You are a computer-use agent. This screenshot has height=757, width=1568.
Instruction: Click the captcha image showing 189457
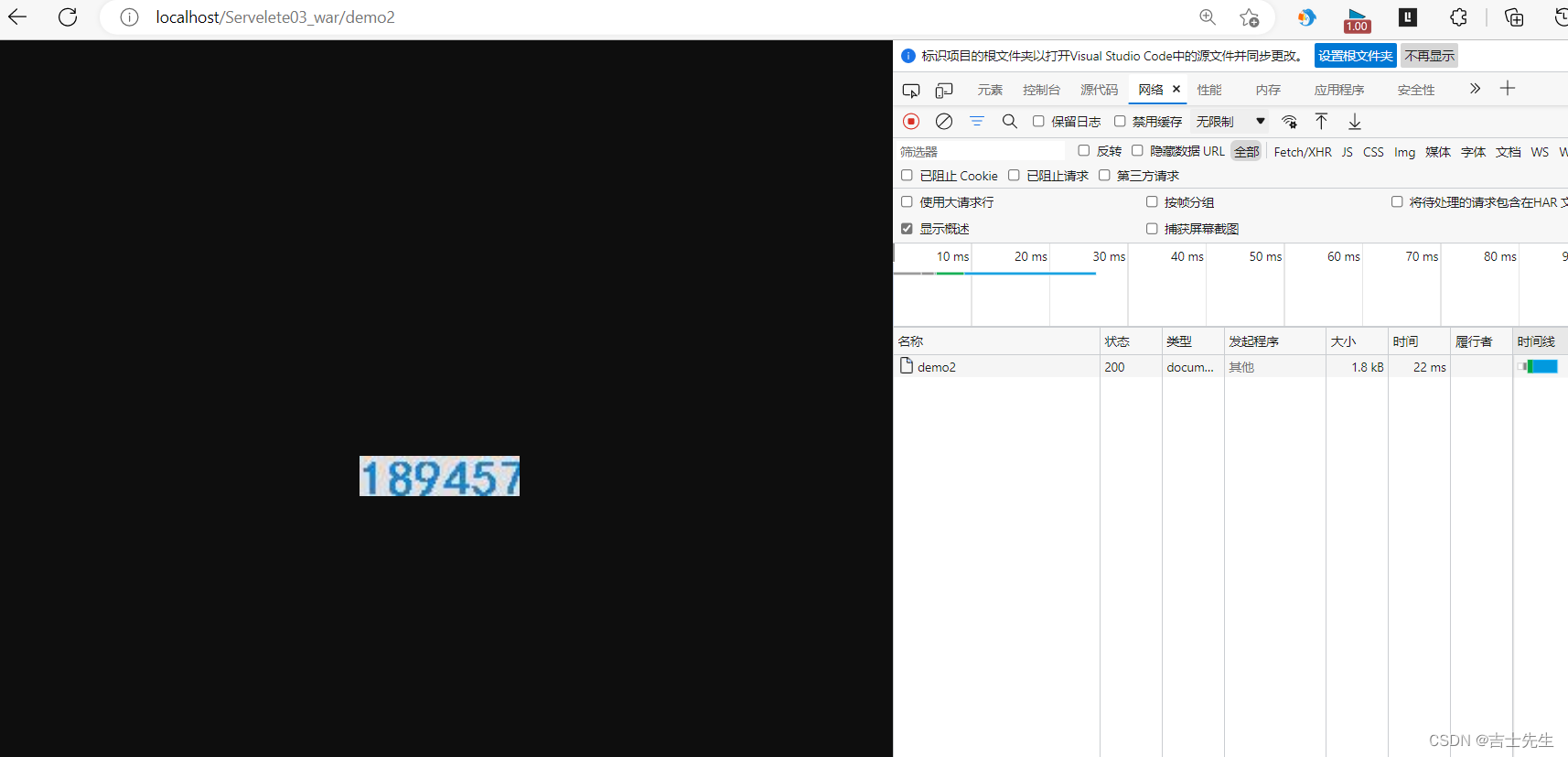[439, 476]
